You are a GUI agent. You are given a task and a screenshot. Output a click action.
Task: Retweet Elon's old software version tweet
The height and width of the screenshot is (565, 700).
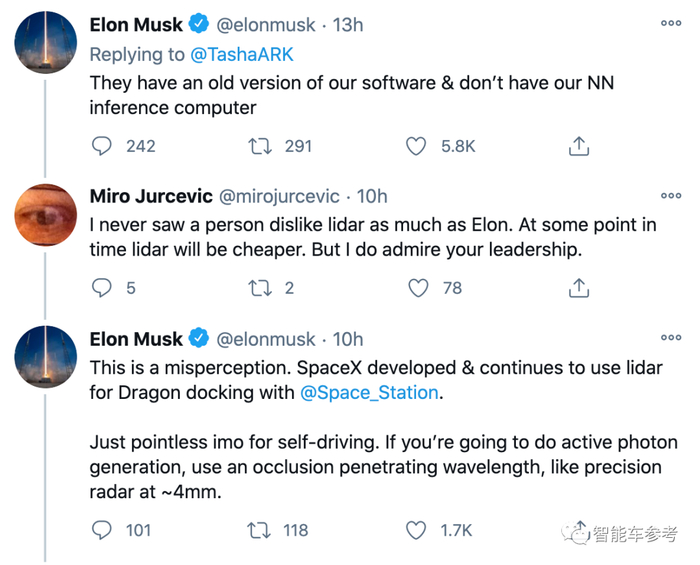point(259,146)
